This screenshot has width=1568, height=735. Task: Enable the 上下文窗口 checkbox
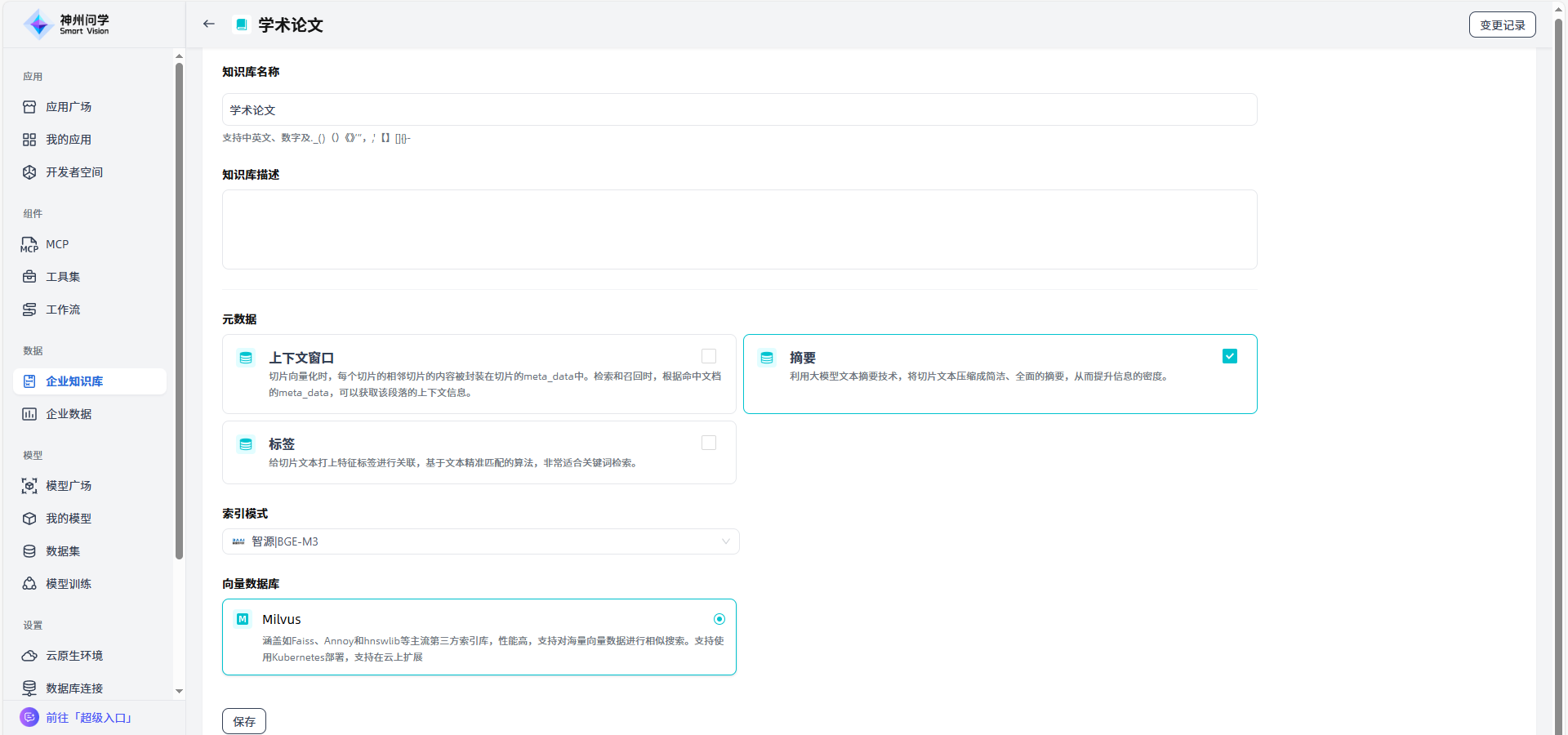(x=709, y=356)
